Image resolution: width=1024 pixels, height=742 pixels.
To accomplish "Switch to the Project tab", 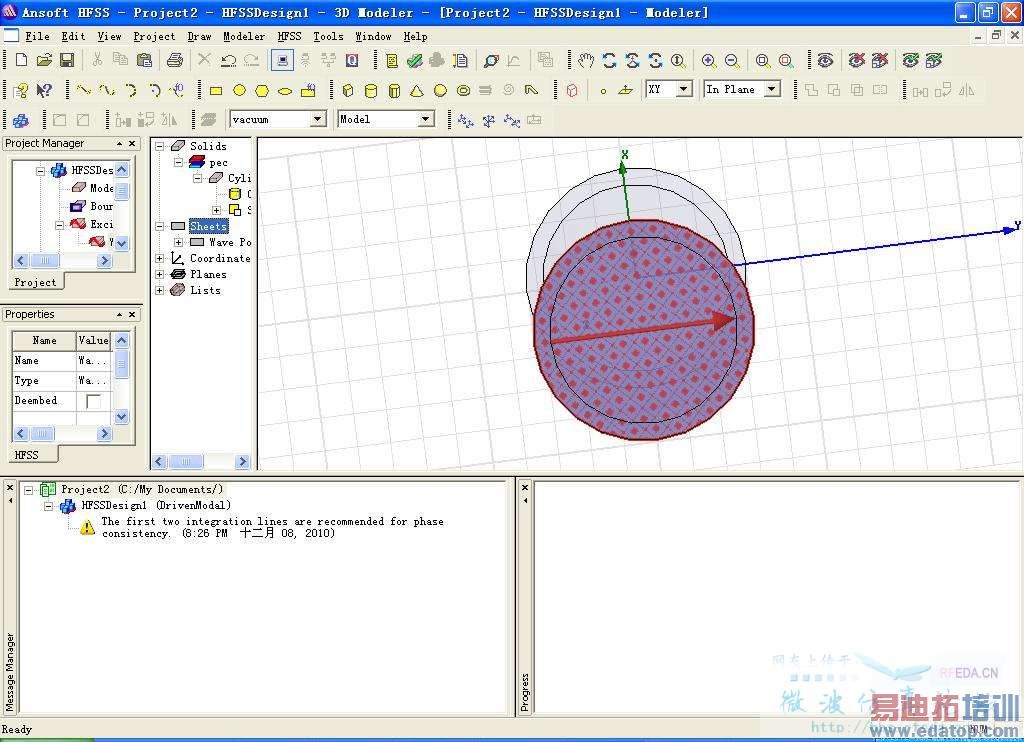I will pyautogui.click(x=35, y=282).
